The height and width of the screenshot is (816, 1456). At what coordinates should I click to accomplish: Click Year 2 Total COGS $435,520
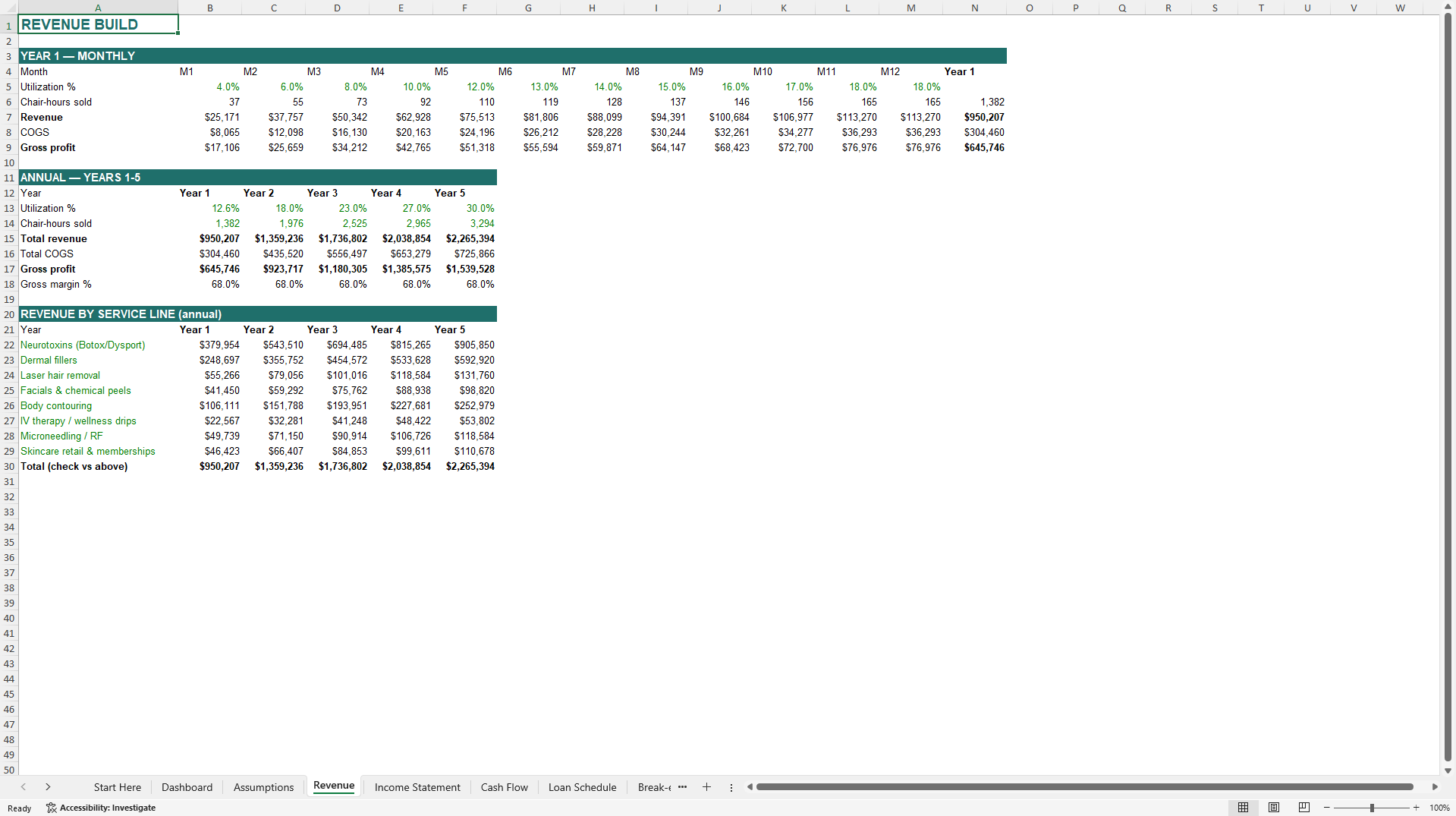[273, 254]
